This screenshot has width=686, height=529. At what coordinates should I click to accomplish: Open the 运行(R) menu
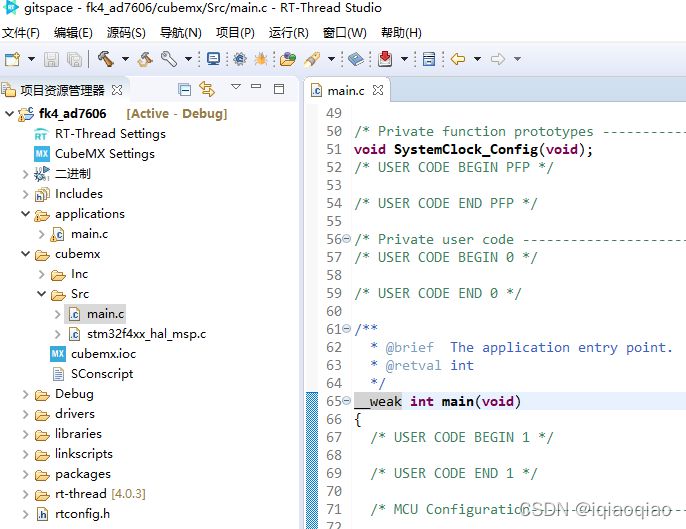point(288,33)
